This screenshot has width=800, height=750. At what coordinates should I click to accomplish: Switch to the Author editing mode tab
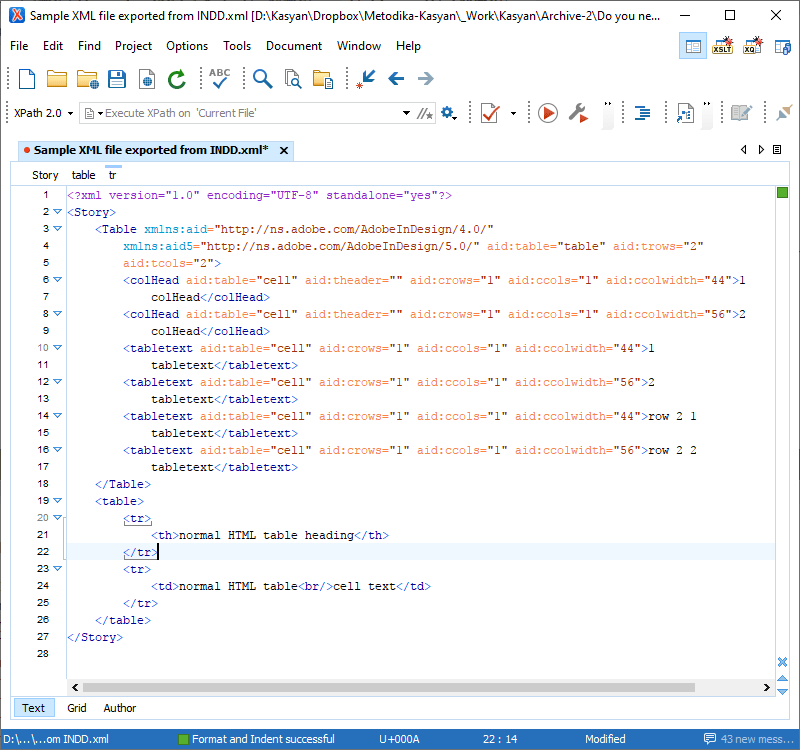click(x=119, y=708)
